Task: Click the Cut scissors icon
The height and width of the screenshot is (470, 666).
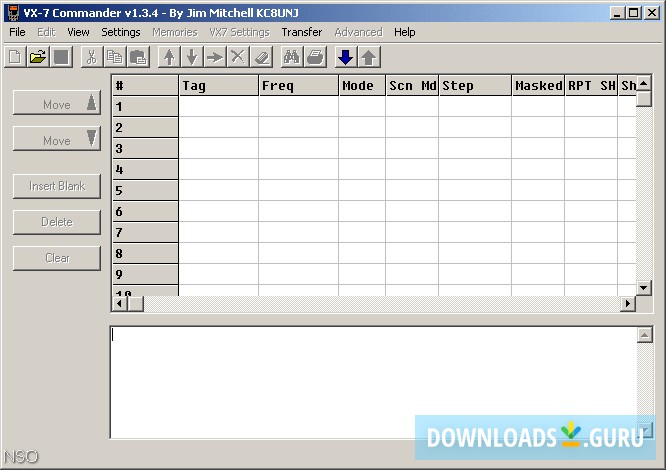Action: (x=92, y=57)
